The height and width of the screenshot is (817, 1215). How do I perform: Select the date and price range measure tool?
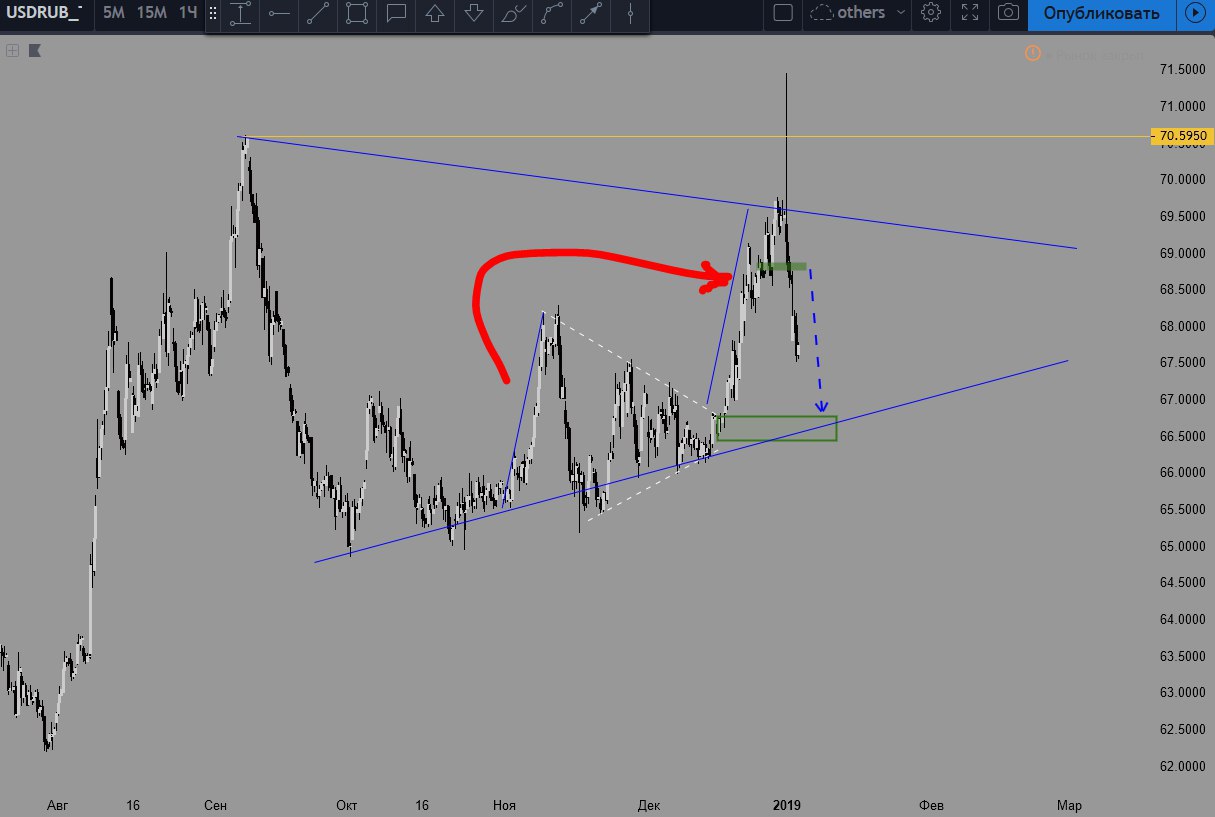[x=240, y=14]
